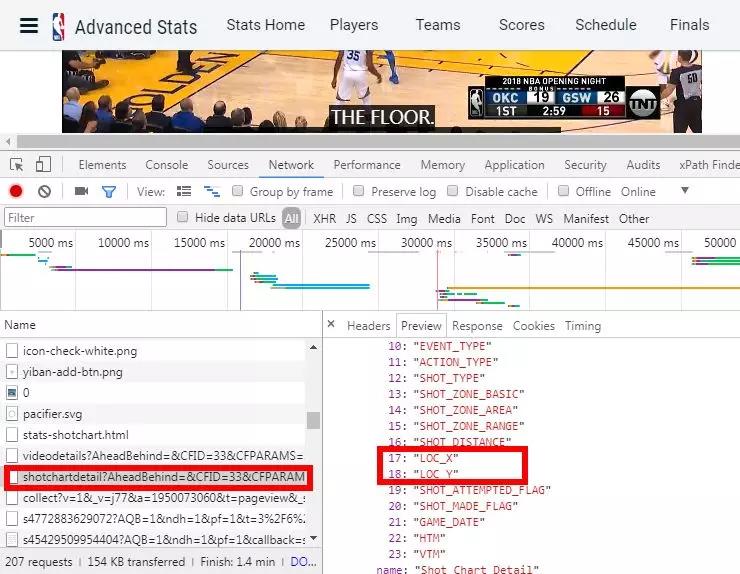Click the image icon next to row 0
The width and height of the screenshot is (740, 574).
click(x=12, y=393)
